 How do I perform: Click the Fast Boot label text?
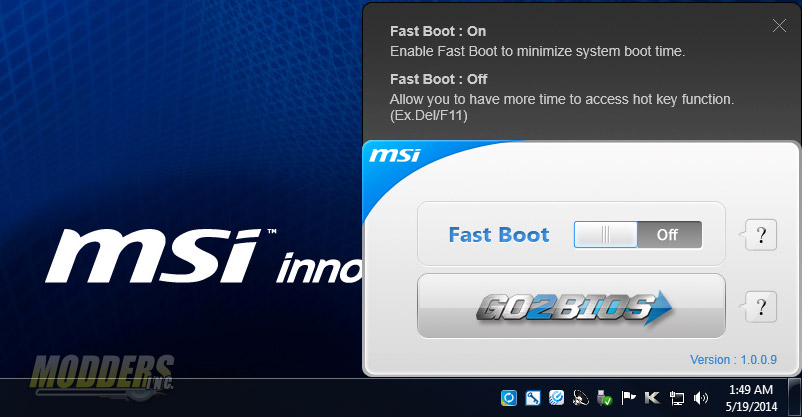[499, 235]
